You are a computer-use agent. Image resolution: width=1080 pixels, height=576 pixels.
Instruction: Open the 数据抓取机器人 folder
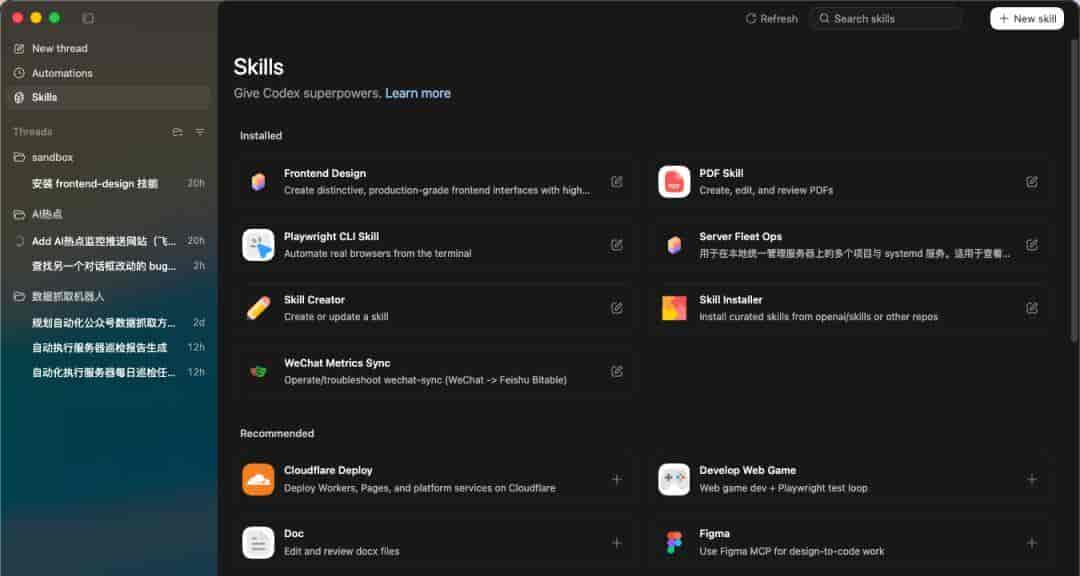click(x=109, y=296)
